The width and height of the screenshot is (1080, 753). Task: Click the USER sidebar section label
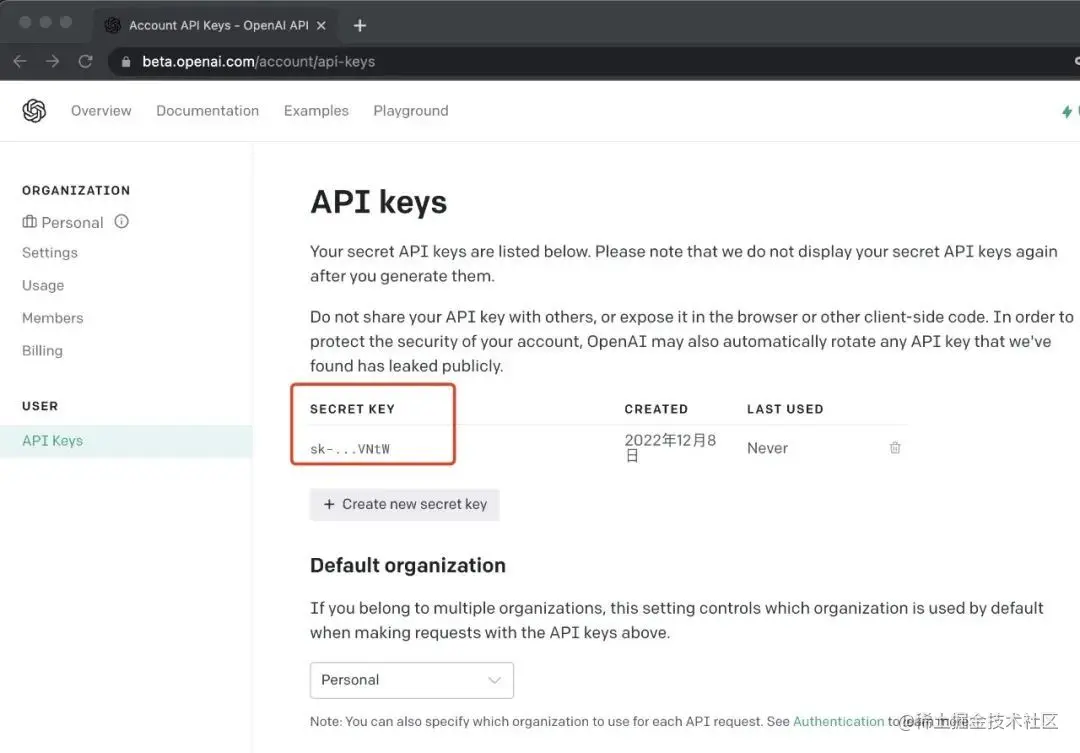pyautogui.click(x=40, y=406)
